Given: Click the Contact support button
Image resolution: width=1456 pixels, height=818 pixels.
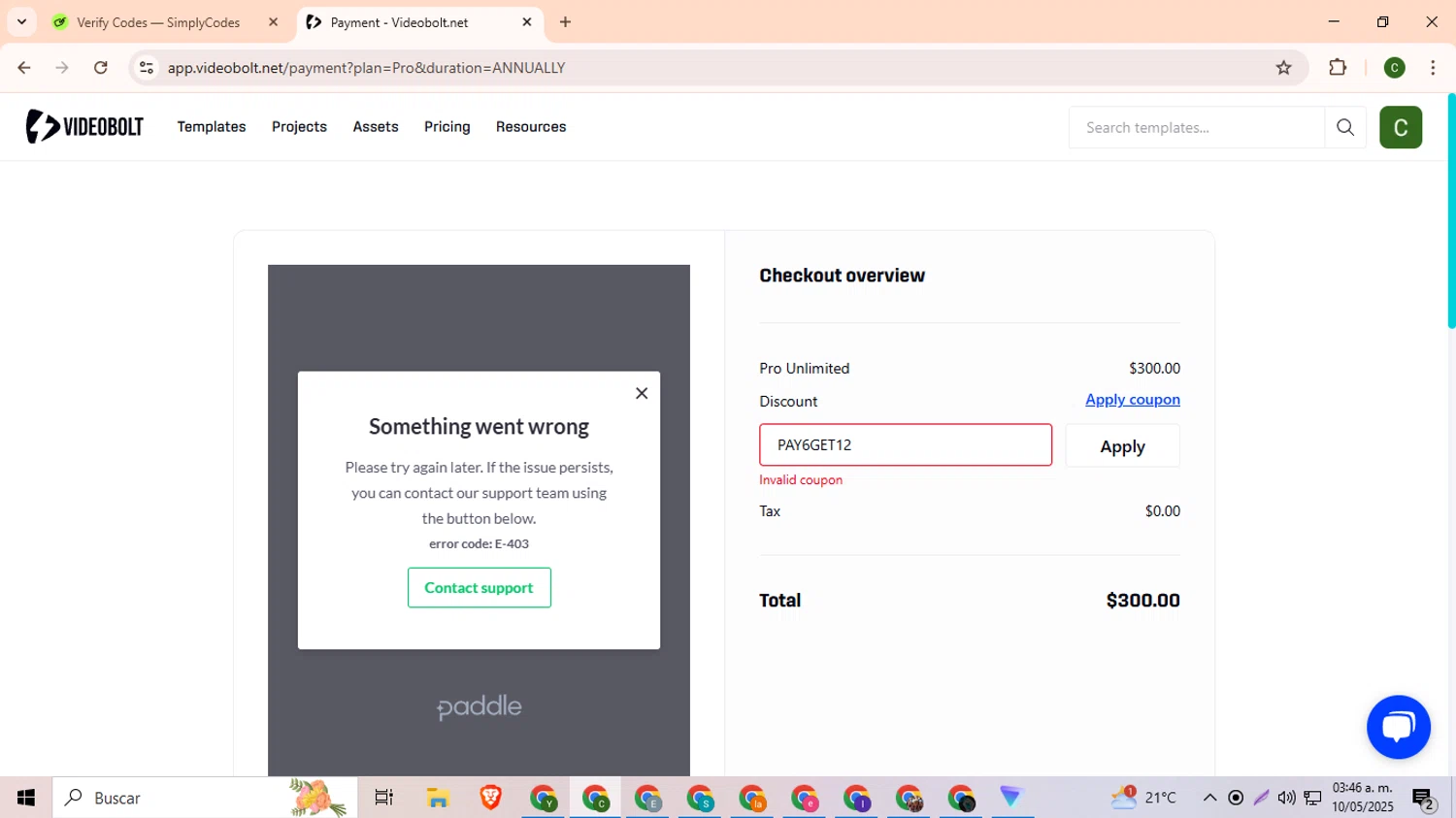Looking at the screenshot, I should click(x=480, y=587).
